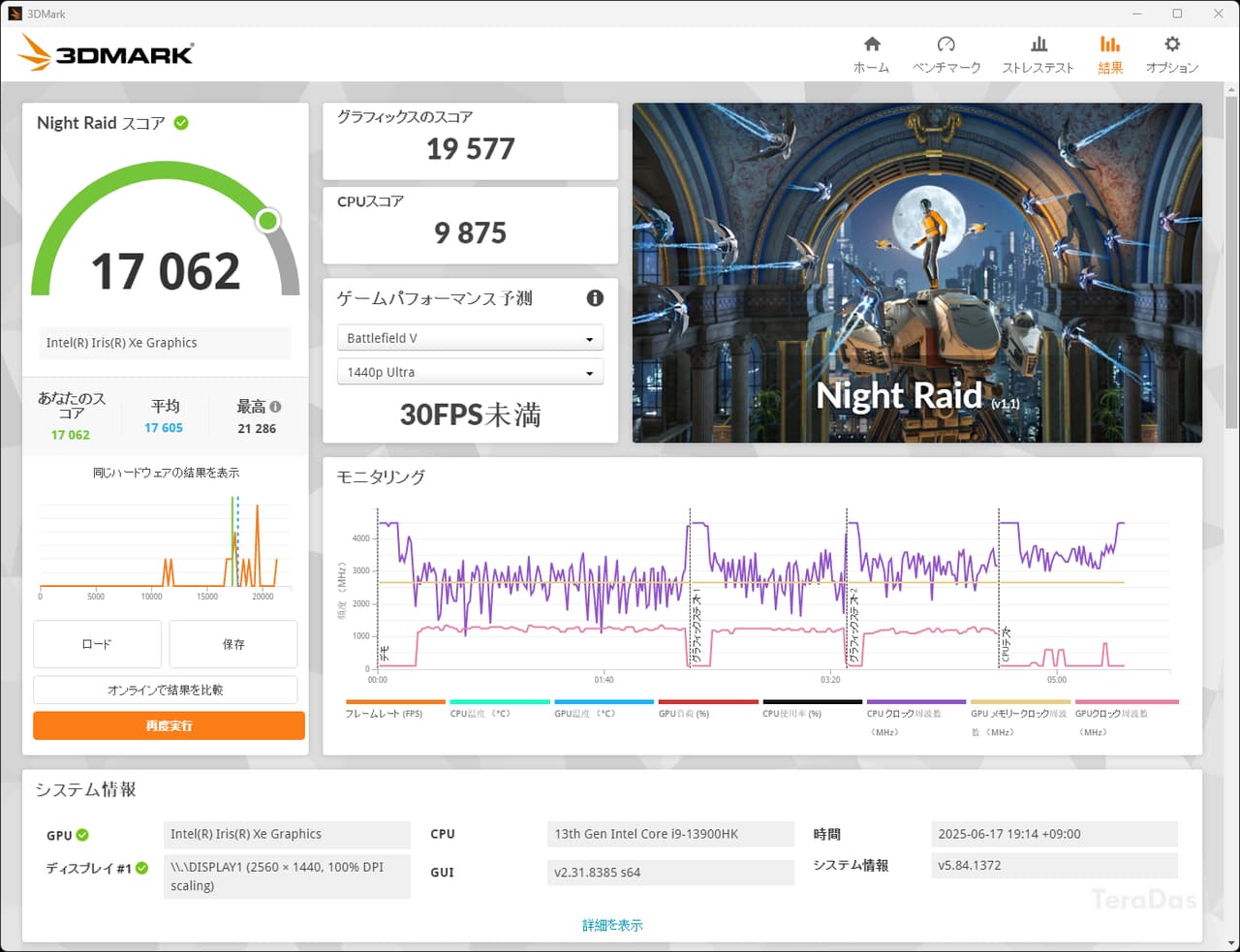
Task: Click the Intel(R) Iris(R) Xe Graphics gauge label
Action: [x=166, y=343]
